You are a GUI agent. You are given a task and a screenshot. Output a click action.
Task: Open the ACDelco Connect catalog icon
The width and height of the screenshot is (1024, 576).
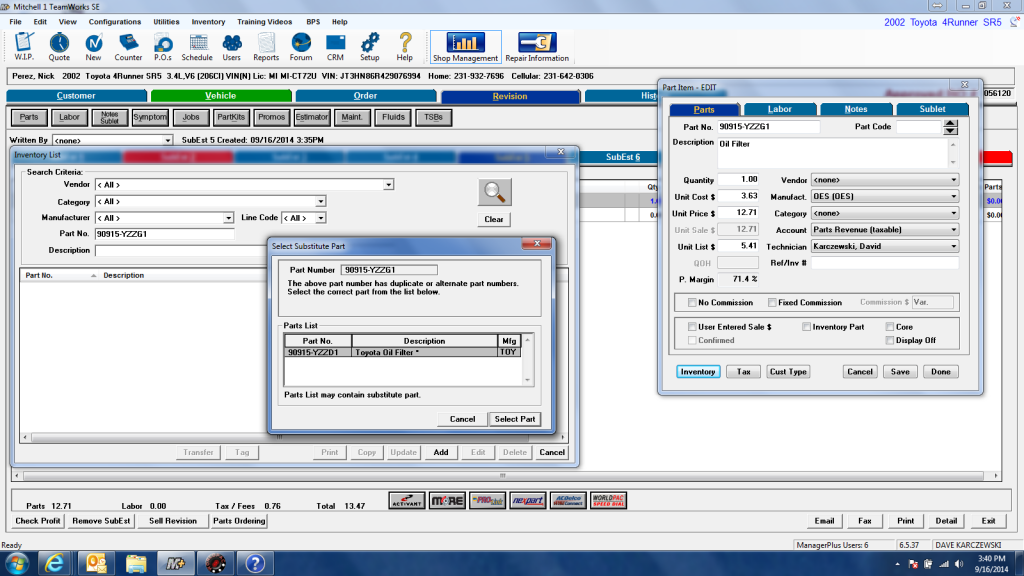568,501
